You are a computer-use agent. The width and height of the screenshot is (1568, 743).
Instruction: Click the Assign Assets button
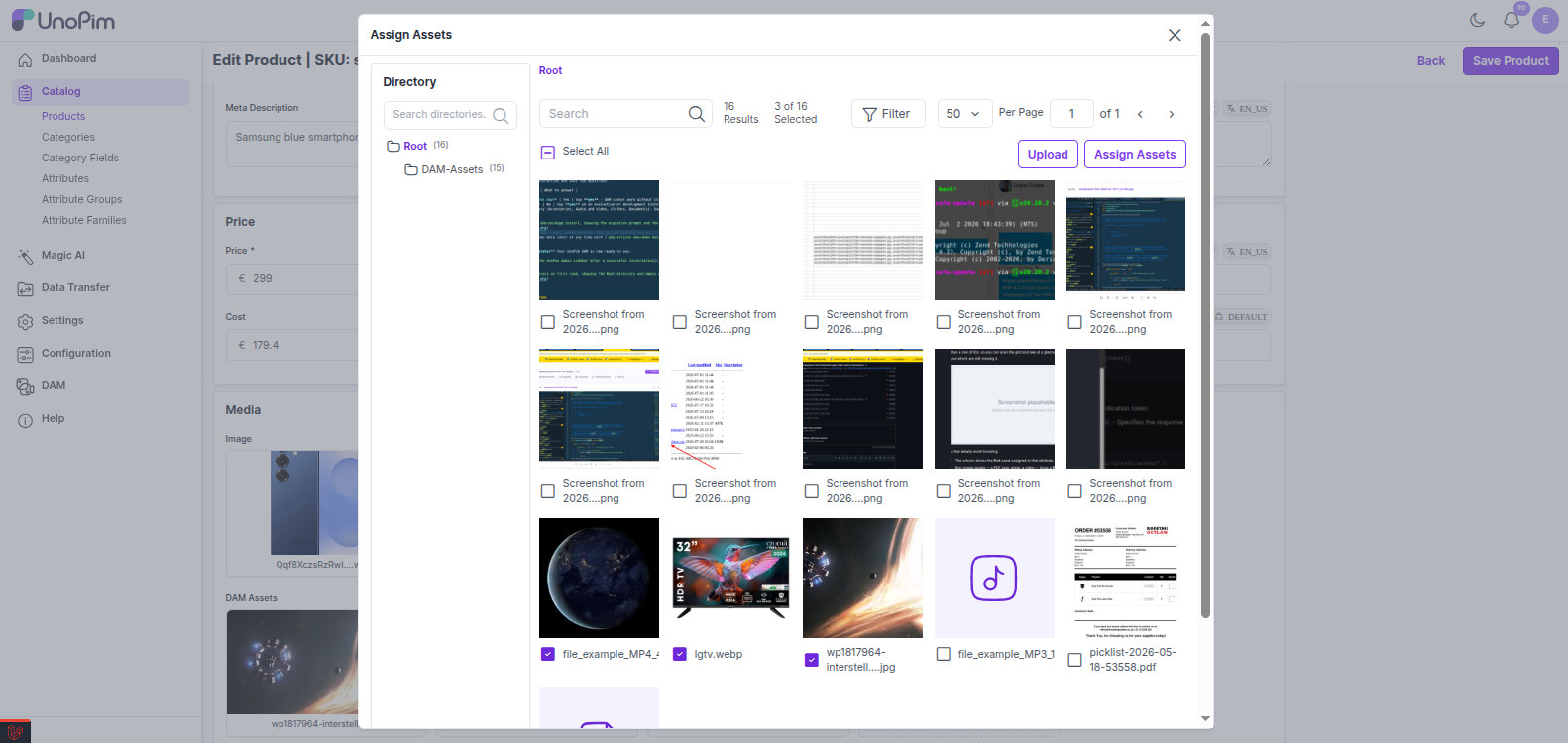click(1135, 155)
